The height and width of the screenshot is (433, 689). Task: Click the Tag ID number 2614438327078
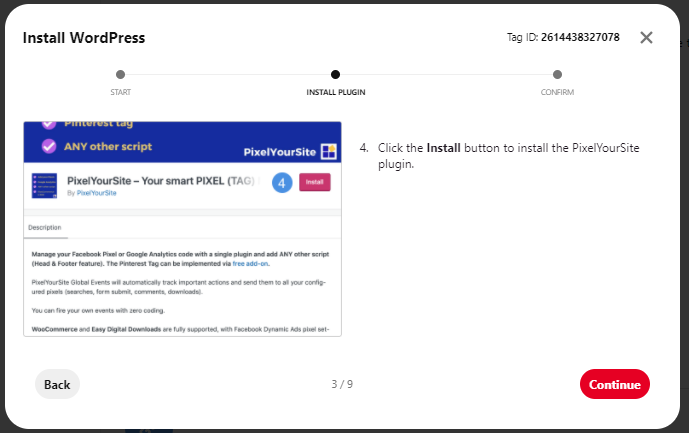(580, 37)
